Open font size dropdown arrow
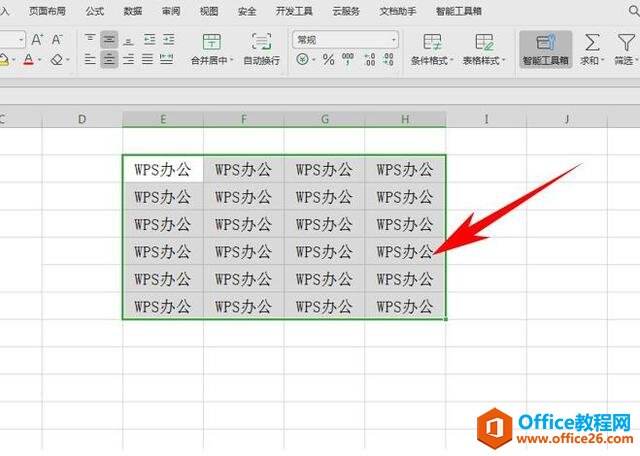Viewport: 640px width, 456px height. (21, 40)
